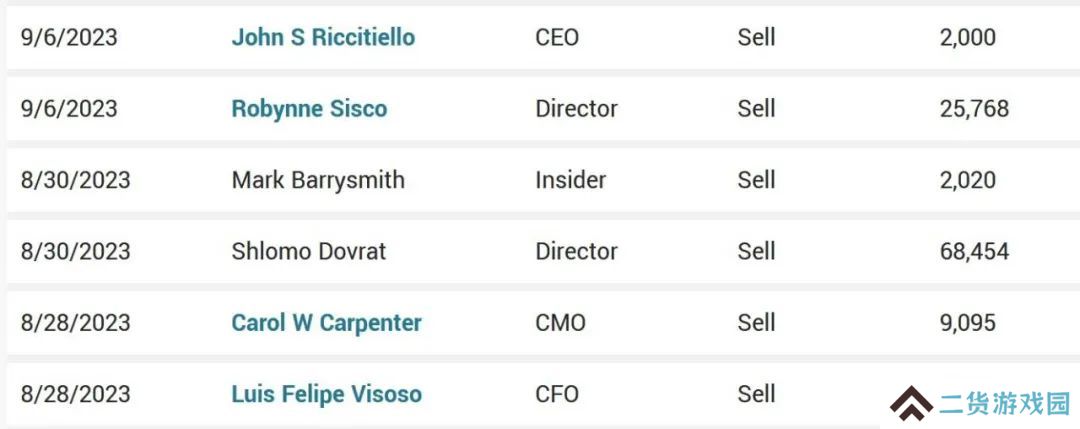Click the 68,454 shares value
The height and width of the screenshot is (429, 1080).
974,251
